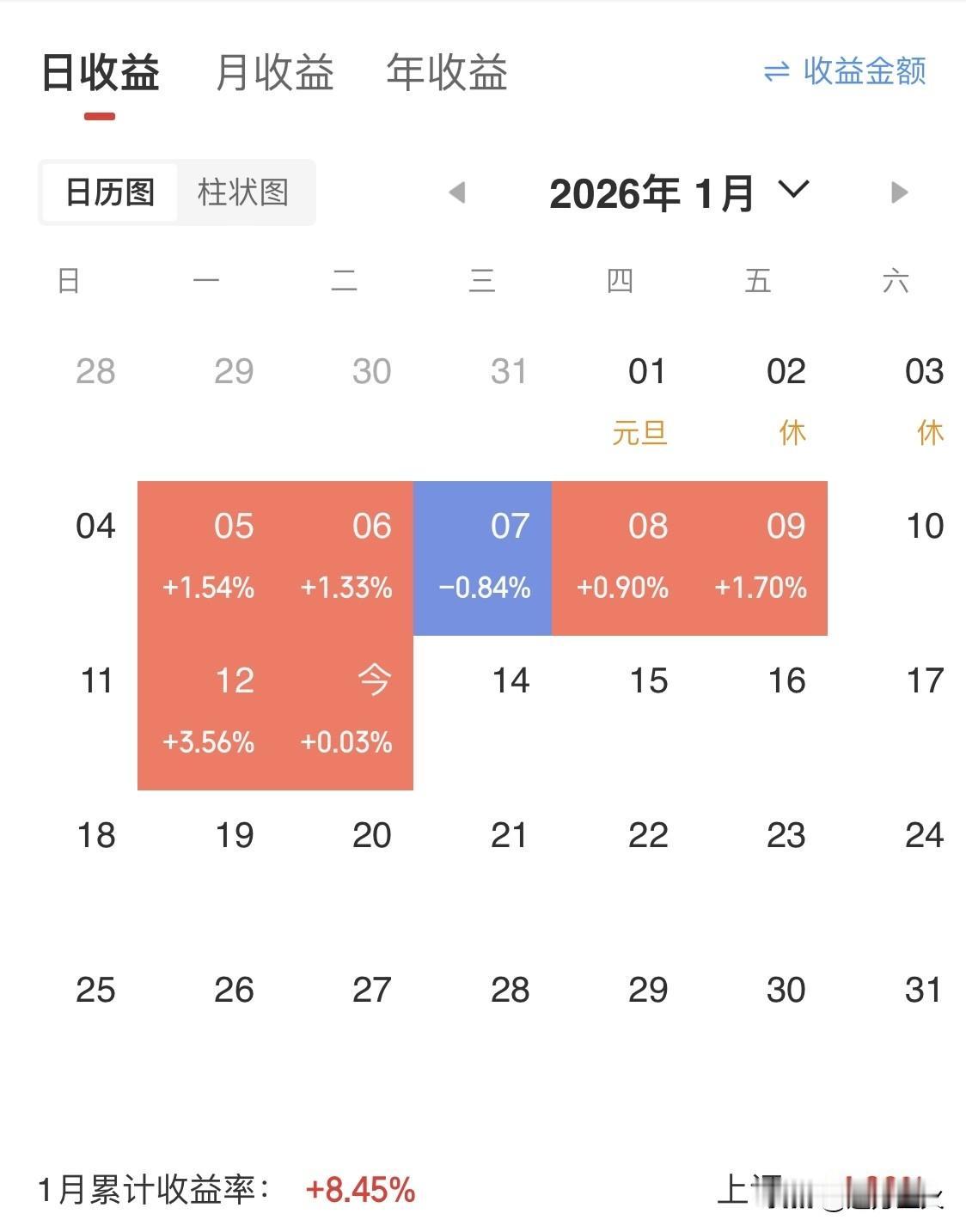
Task: Switch to 柱状图 bar chart view
Action: 243,192
